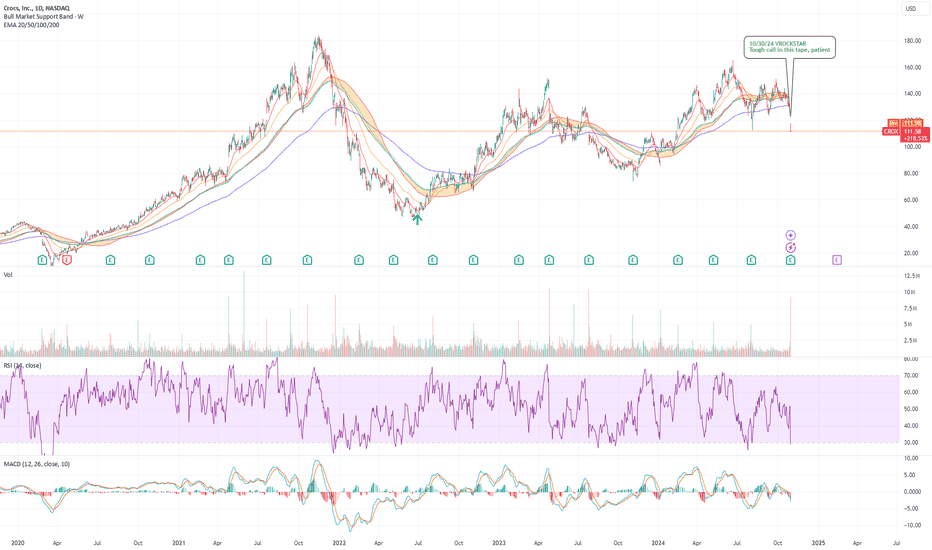Image resolution: width=932 pixels, height=550 pixels.
Task: Click the RSI (14, close) indicator label
Action: click(x=23, y=366)
